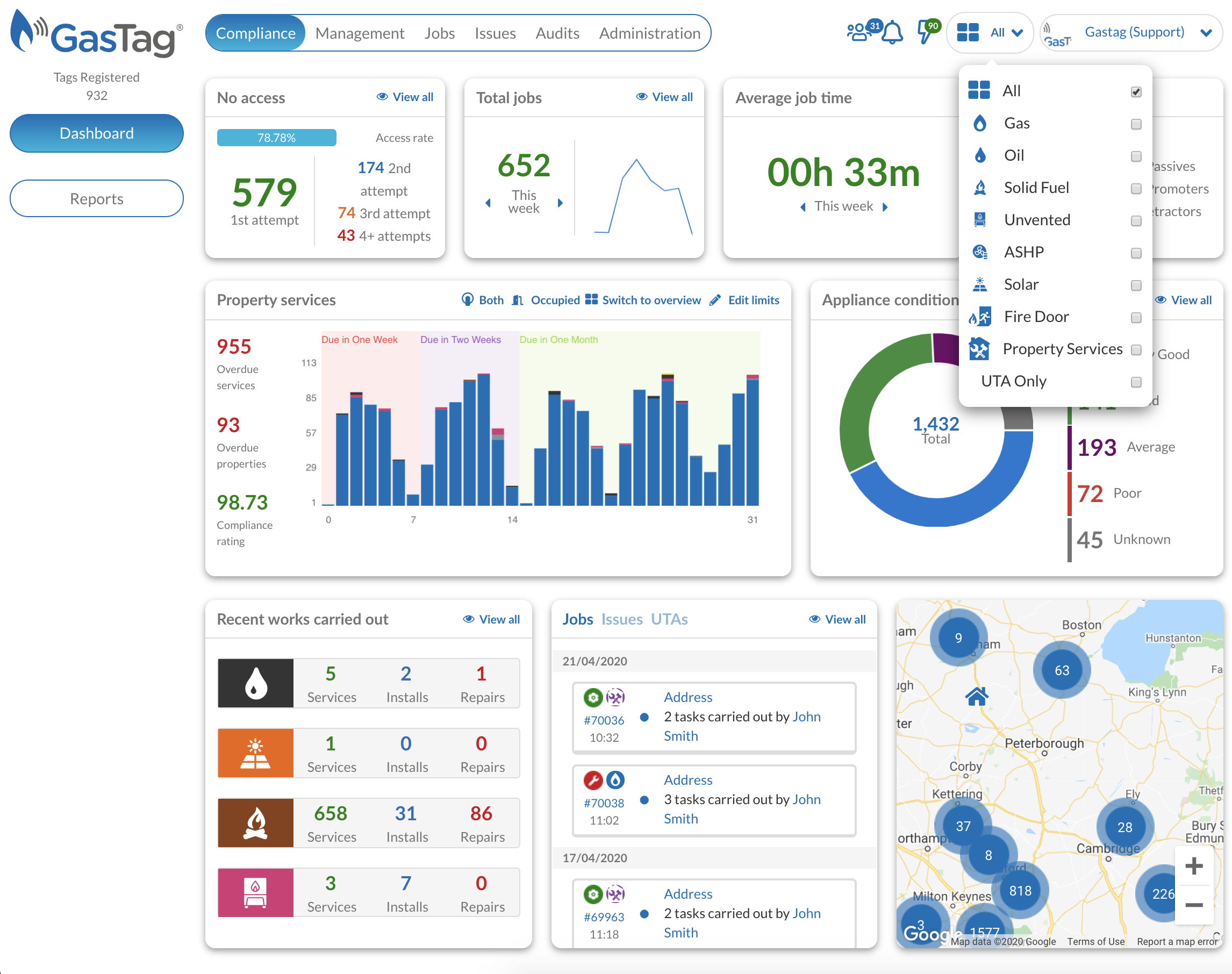Click the Fire Door icon in the list
This screenshot has width=1232, height=974.
[979, 316]
